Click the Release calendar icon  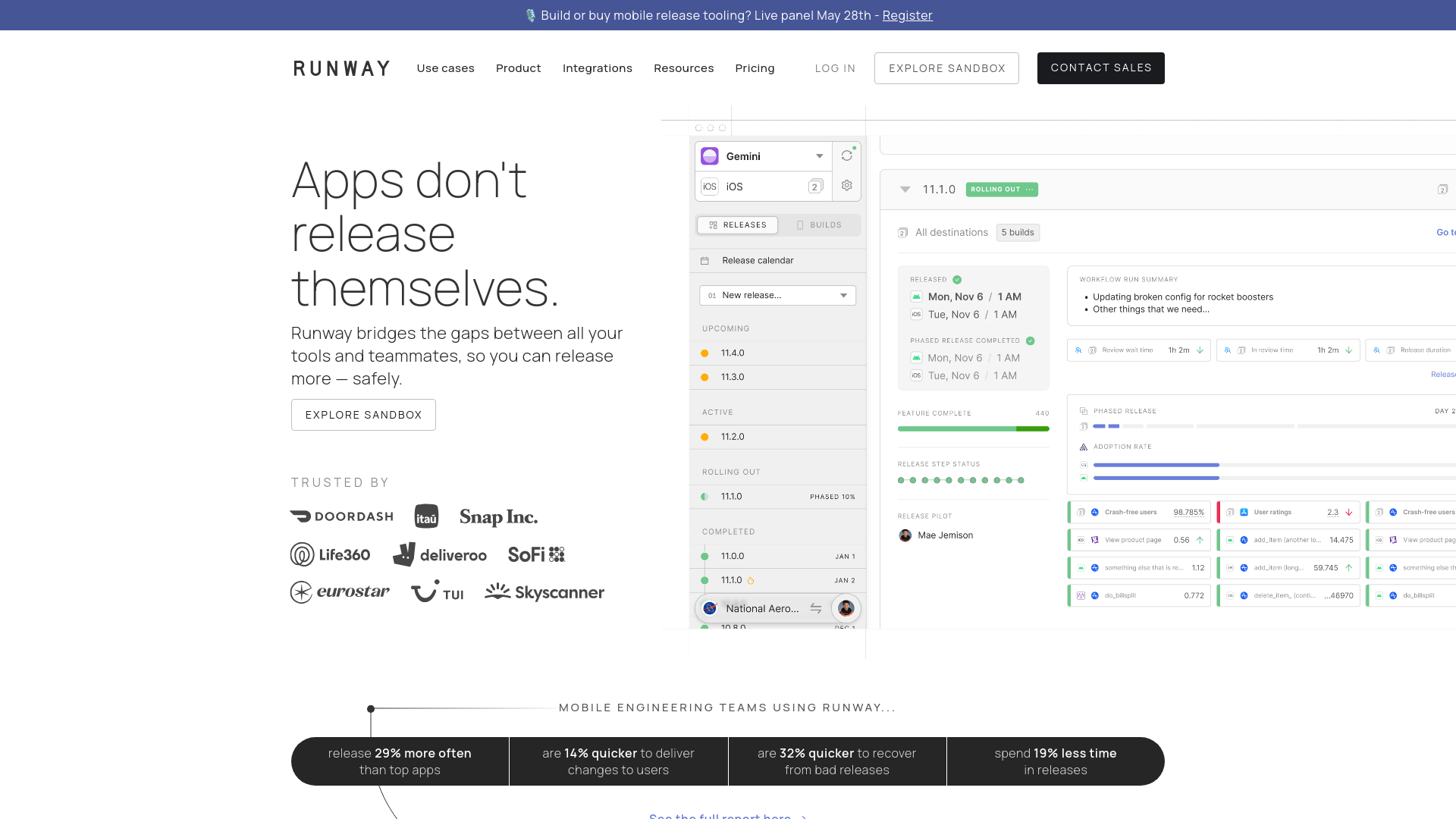pyautogui.click(x=704, y=261)
